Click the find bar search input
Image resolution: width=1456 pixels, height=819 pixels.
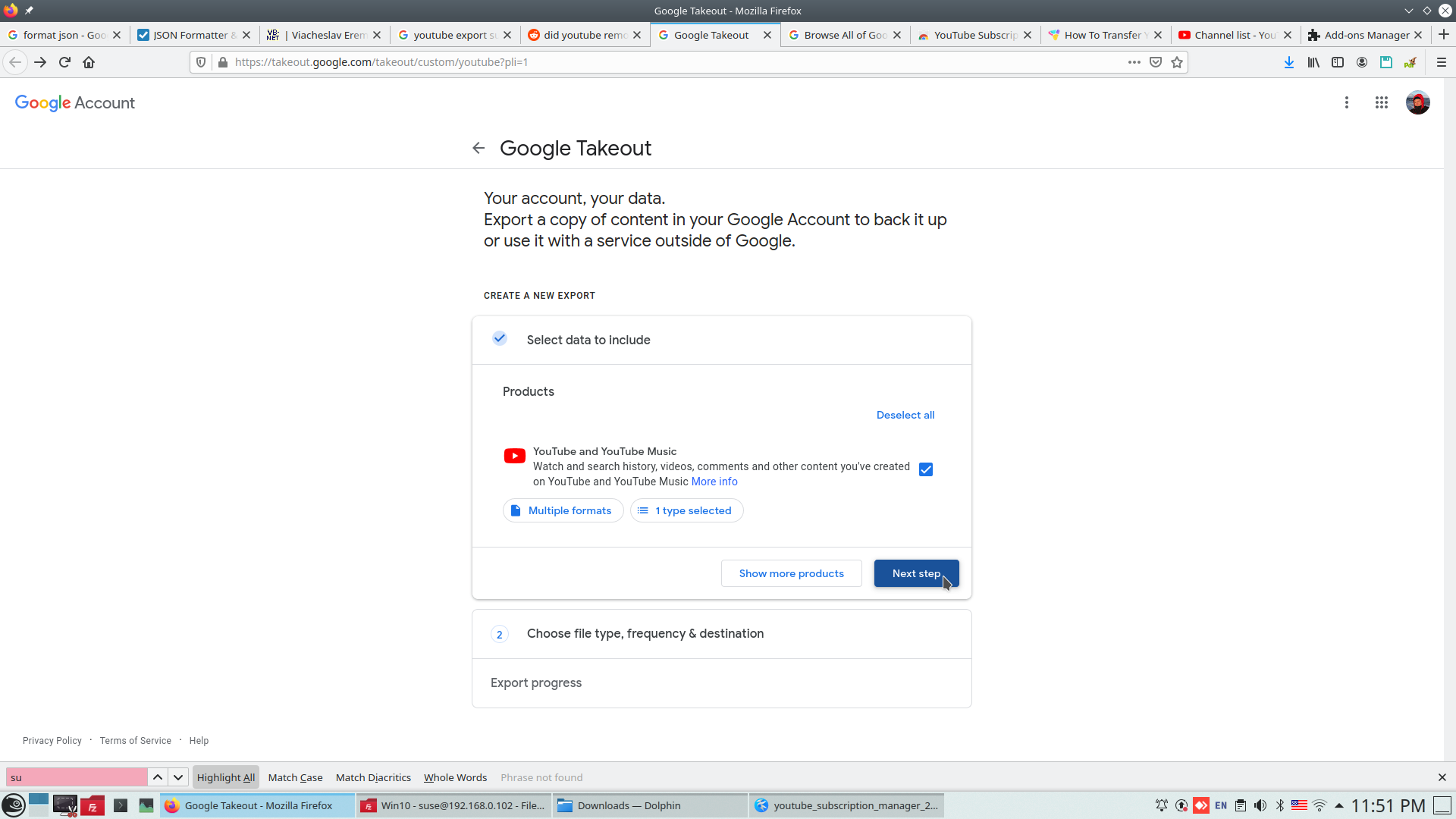76,777
